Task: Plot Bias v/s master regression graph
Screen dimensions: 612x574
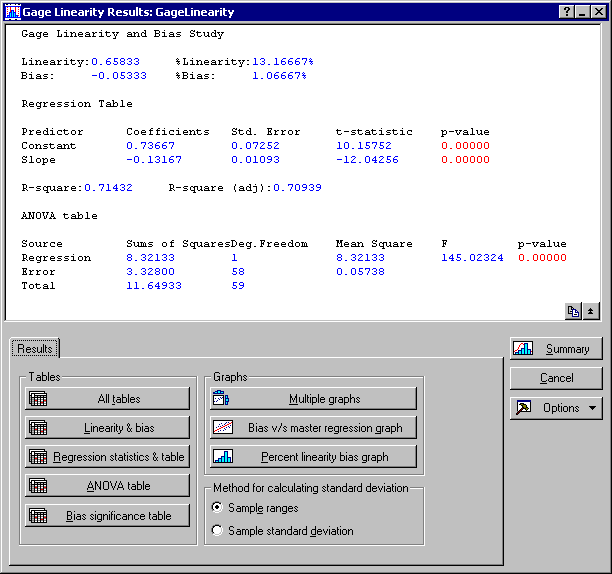Action: [312, 427]
